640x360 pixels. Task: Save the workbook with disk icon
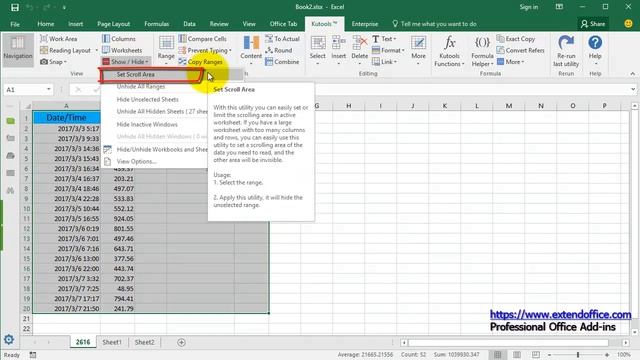coord(15,7)
